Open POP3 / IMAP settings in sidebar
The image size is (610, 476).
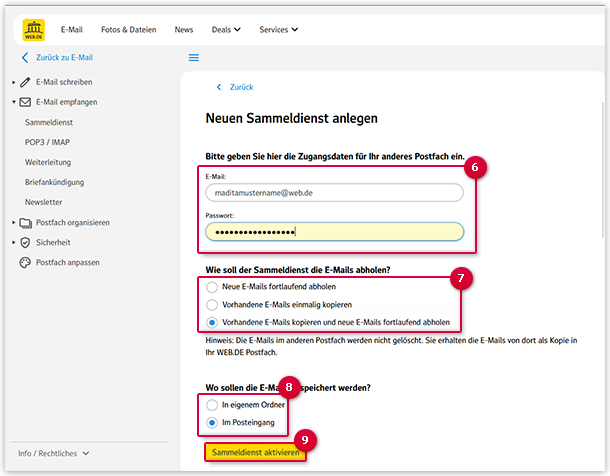coord(47,142)
